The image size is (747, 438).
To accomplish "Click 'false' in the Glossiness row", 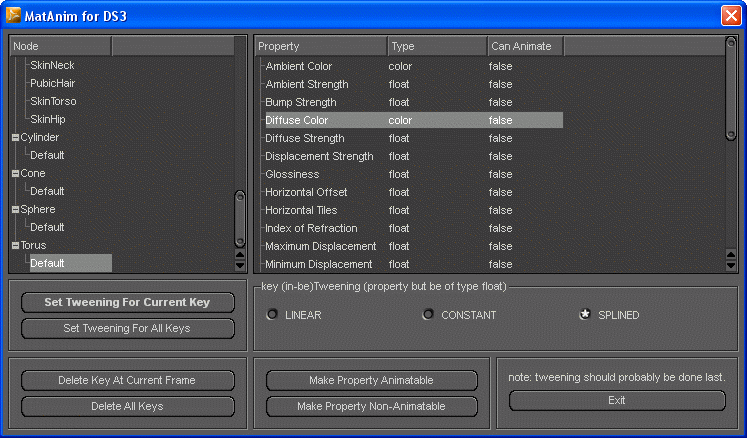I will [500, 174].
